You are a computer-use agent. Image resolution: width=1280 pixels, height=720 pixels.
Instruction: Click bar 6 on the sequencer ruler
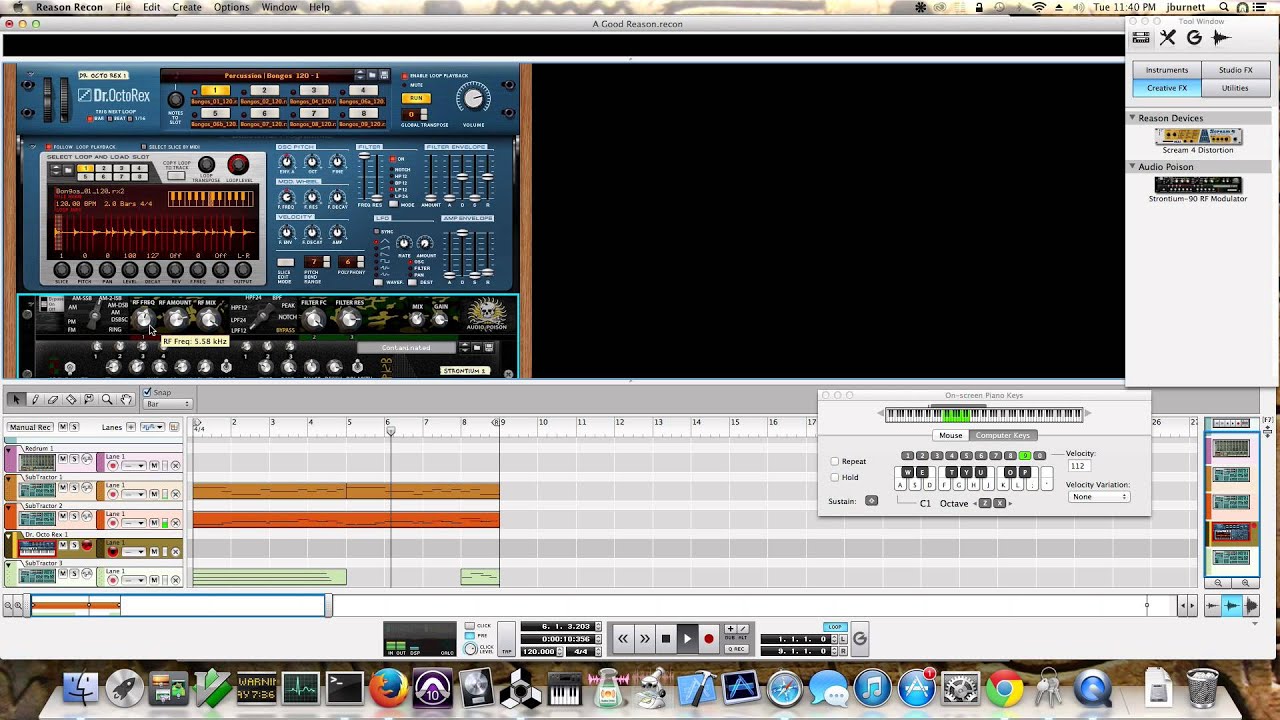388,423
